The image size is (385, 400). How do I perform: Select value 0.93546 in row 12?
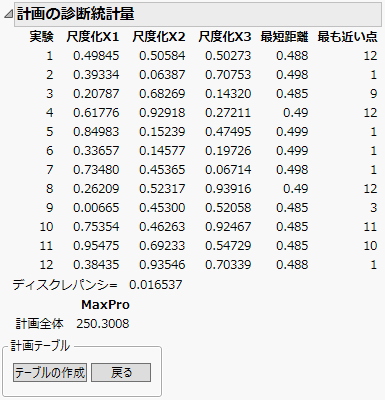coord(162,265)
